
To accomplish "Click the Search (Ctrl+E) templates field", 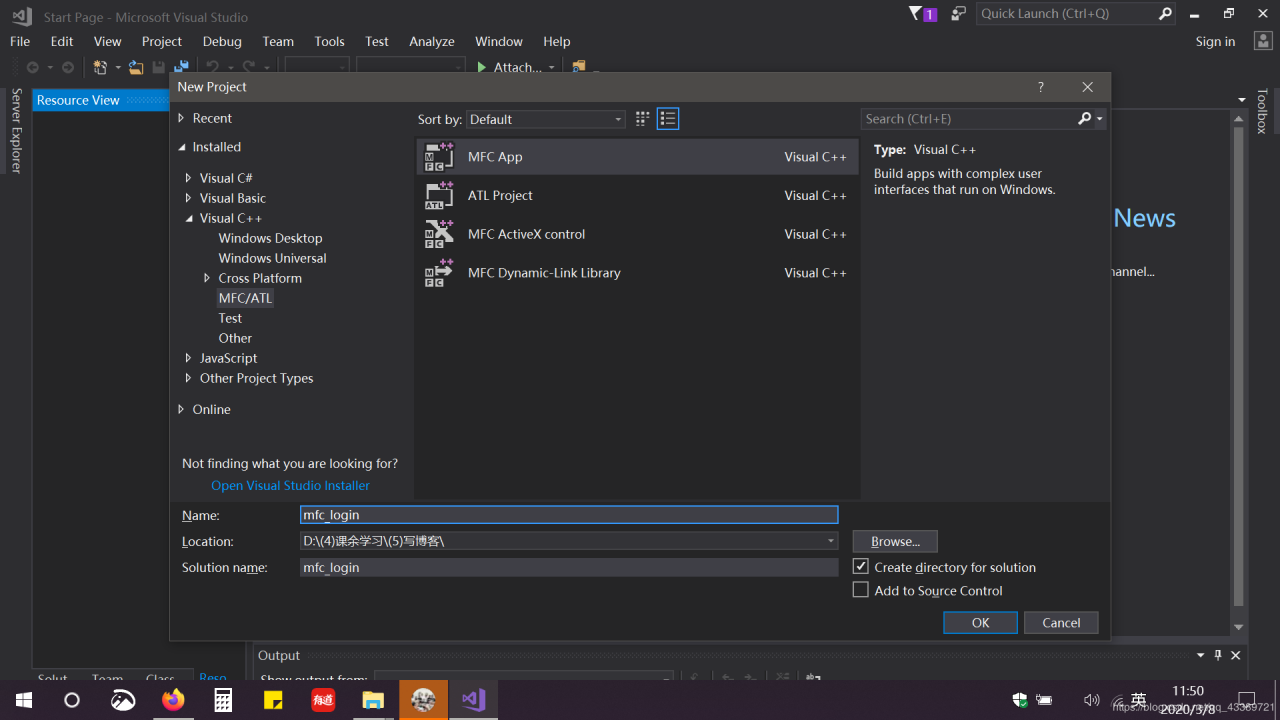I will 969,119.
